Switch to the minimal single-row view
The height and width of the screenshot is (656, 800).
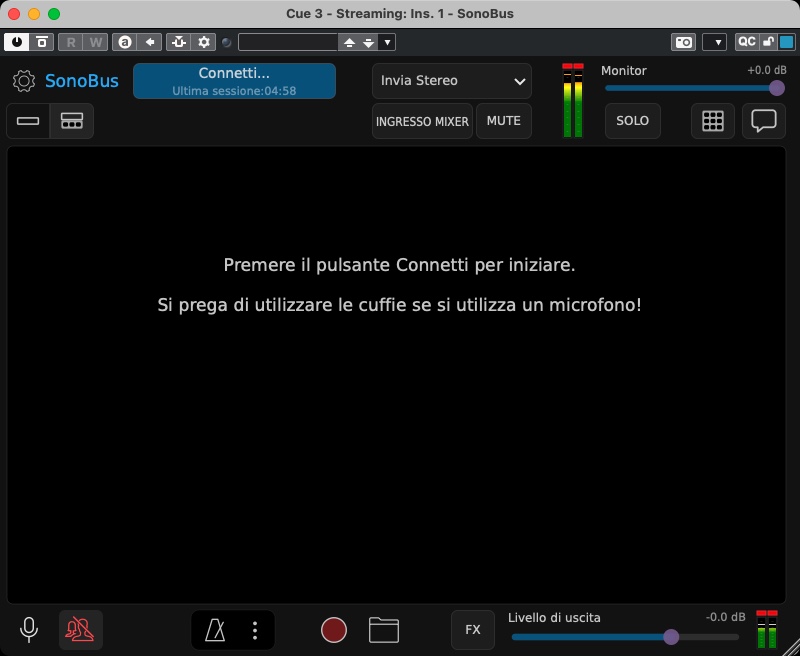pos(28,121)
